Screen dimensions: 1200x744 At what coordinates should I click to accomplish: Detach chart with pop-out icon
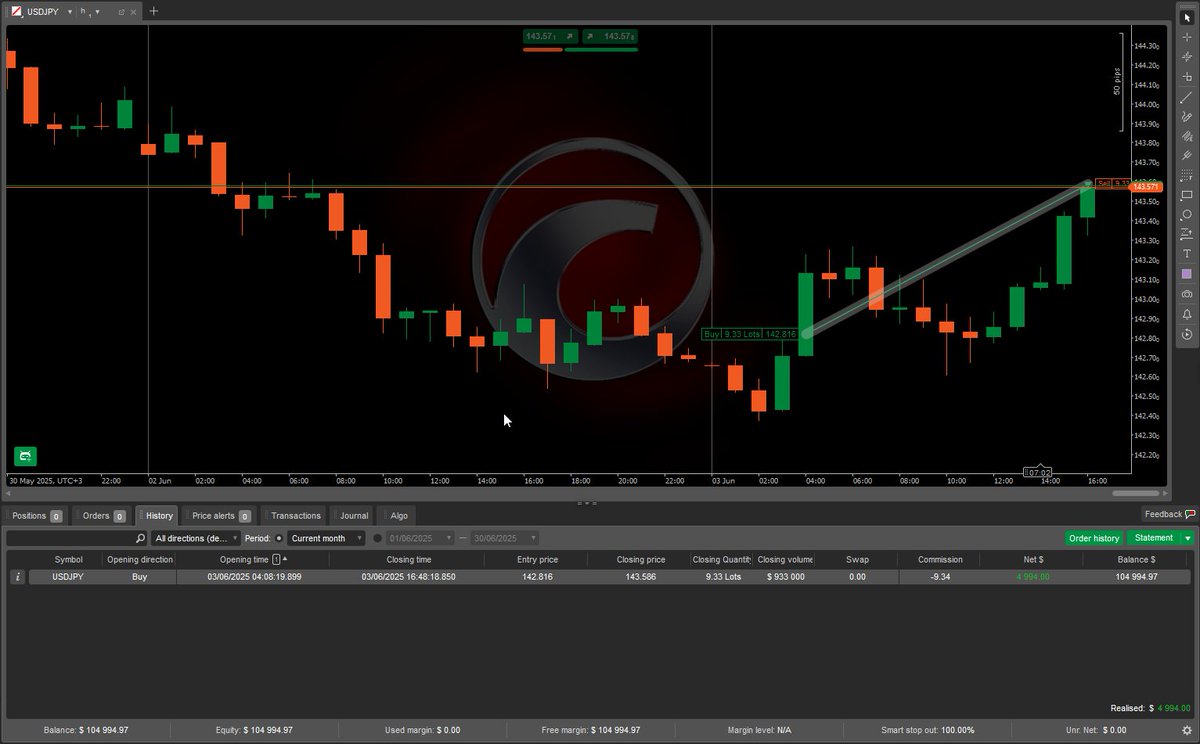click(122, 12)
